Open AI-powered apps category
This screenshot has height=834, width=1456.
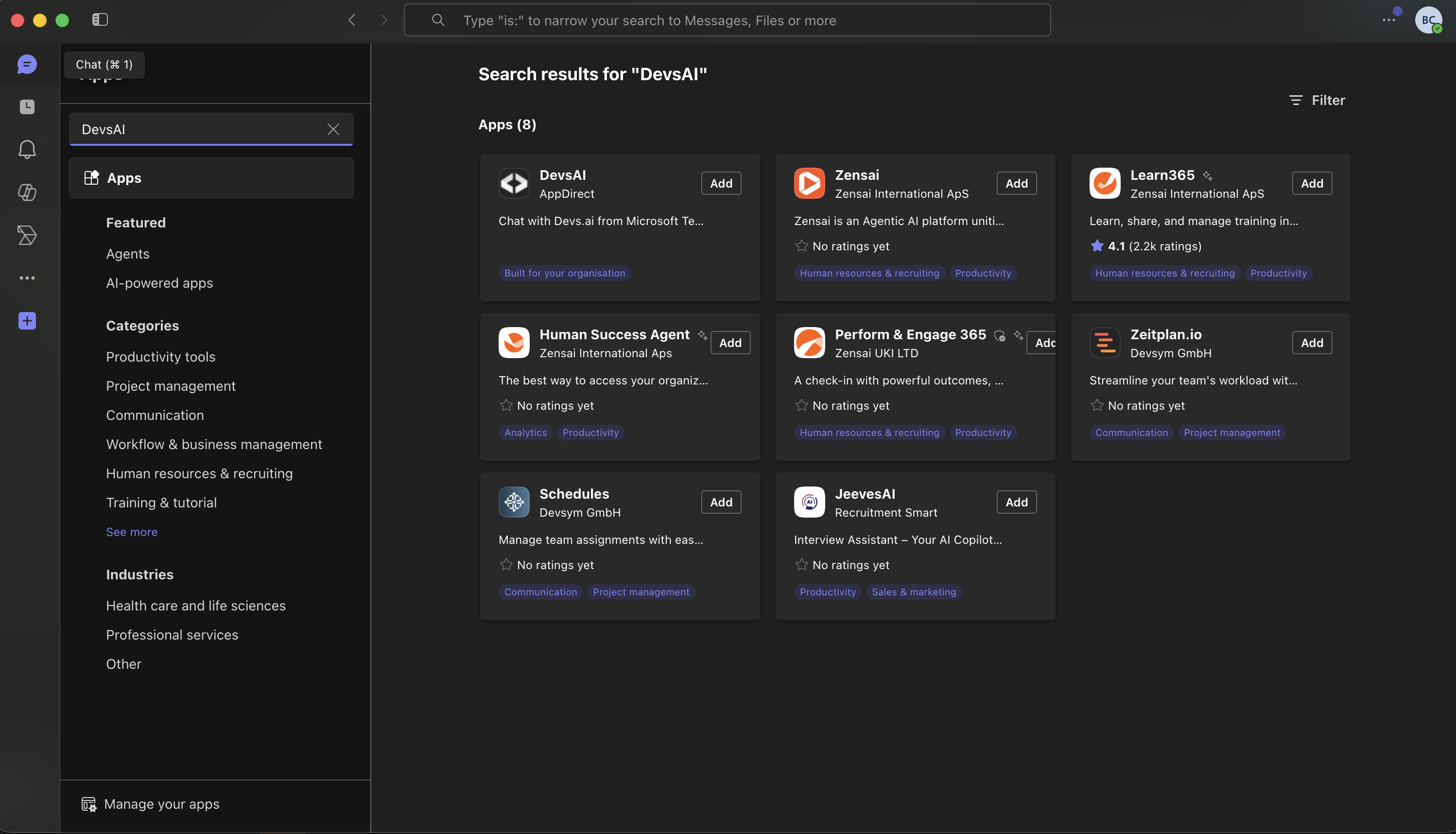click(159, 283)
